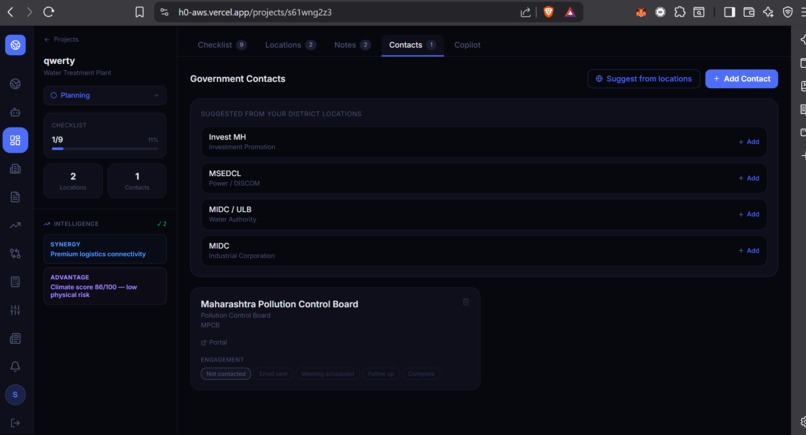
Task: Toggle the browser sidebar panel icon
Action: (x=729, y=12)
